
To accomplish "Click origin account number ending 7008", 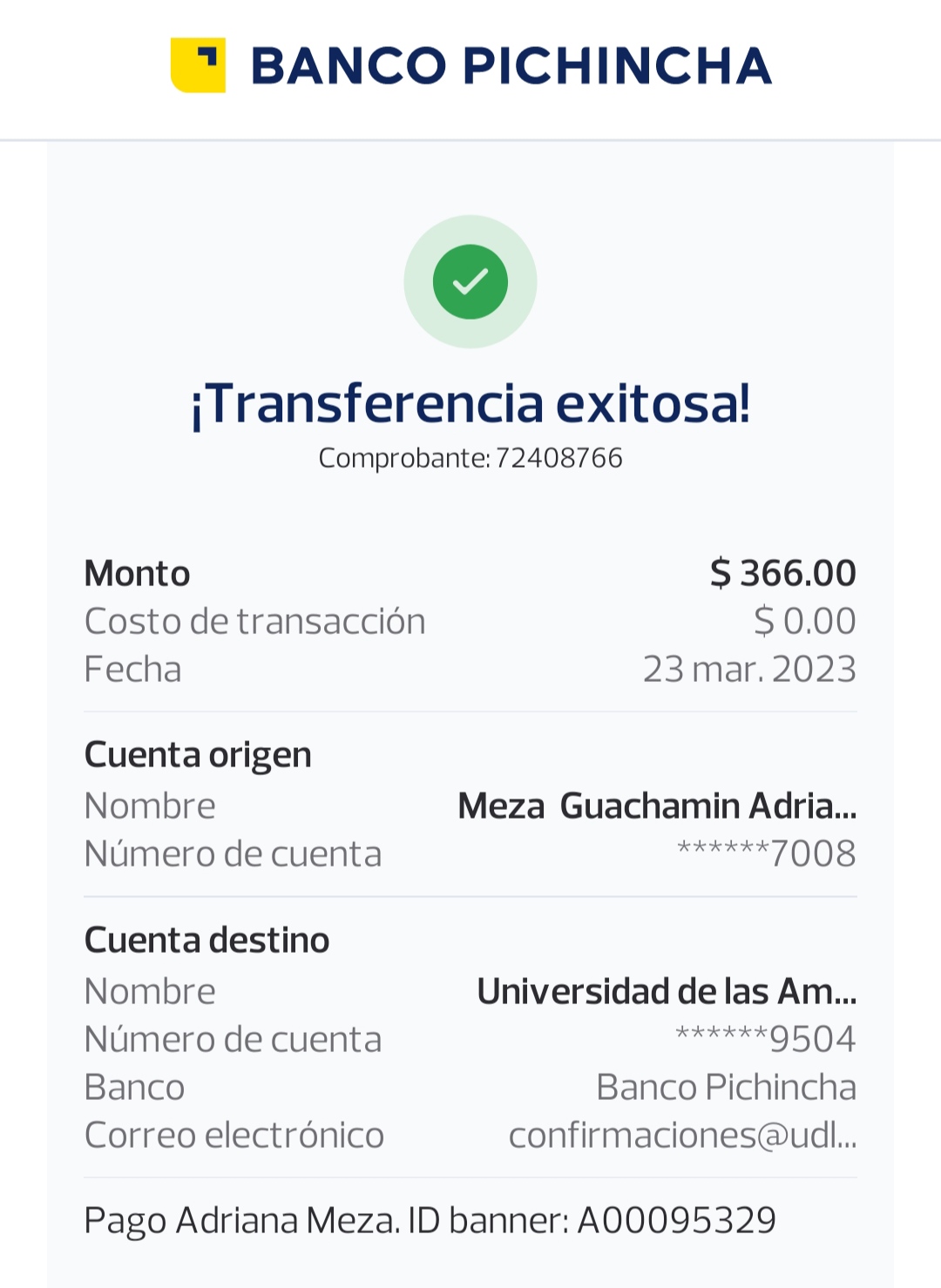I will coord(766,854).
